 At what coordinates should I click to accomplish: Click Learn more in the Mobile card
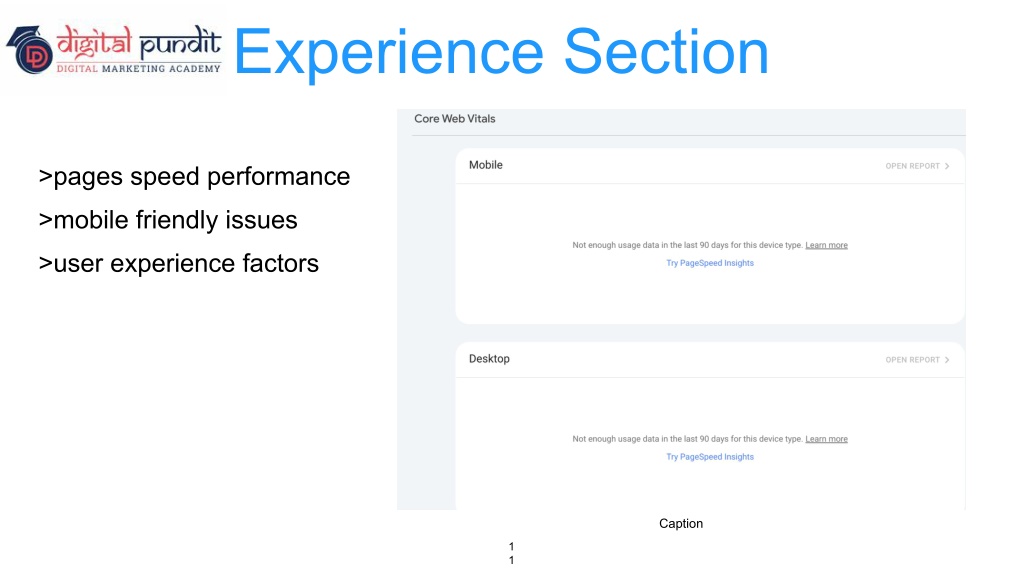(x=826, y=245)
